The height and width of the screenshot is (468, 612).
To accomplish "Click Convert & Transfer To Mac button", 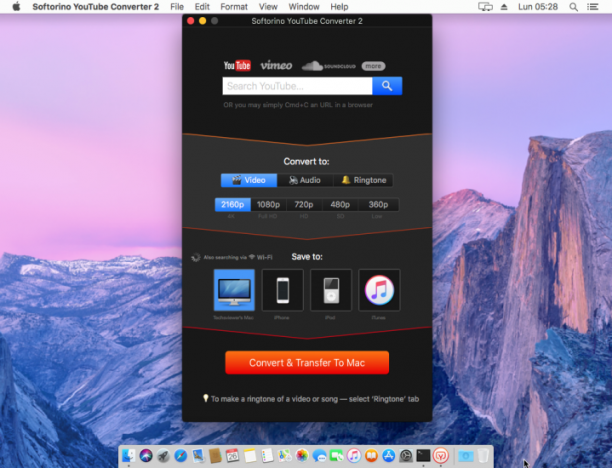I will [x=307, y=363].
